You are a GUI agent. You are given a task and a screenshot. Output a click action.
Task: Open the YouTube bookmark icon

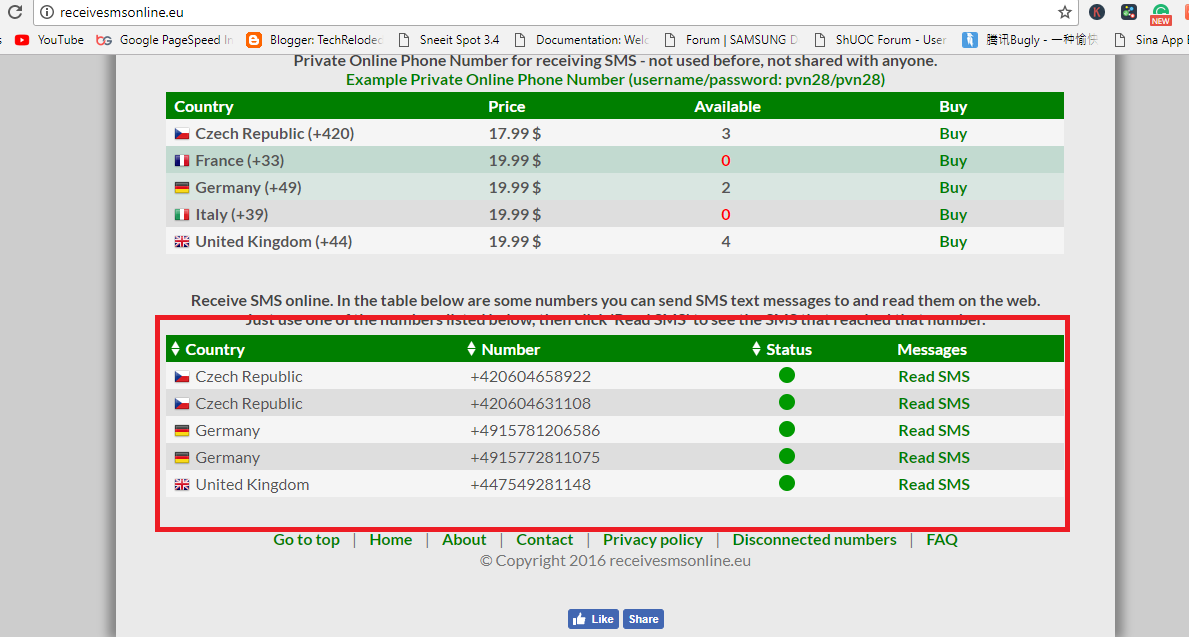coord(24,40)
